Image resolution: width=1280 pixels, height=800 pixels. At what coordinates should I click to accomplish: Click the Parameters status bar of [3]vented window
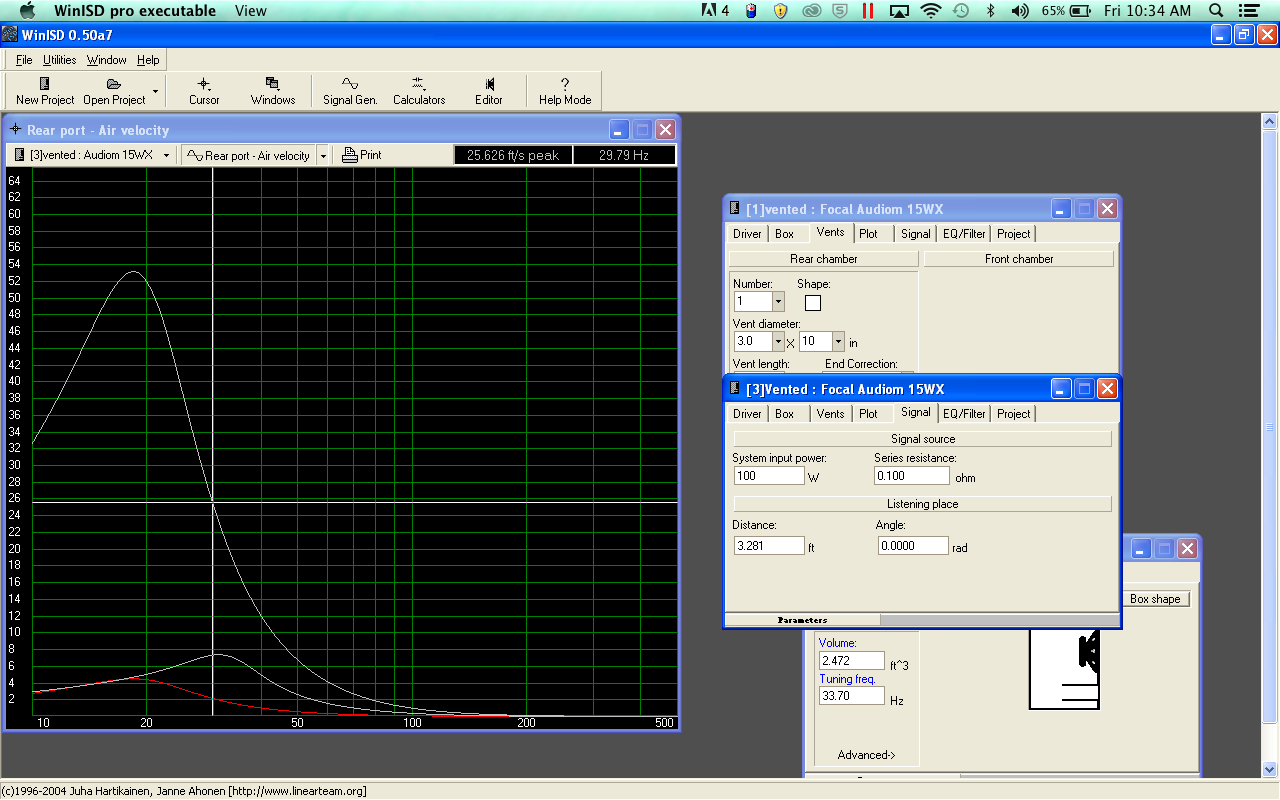tap(802, 620)
